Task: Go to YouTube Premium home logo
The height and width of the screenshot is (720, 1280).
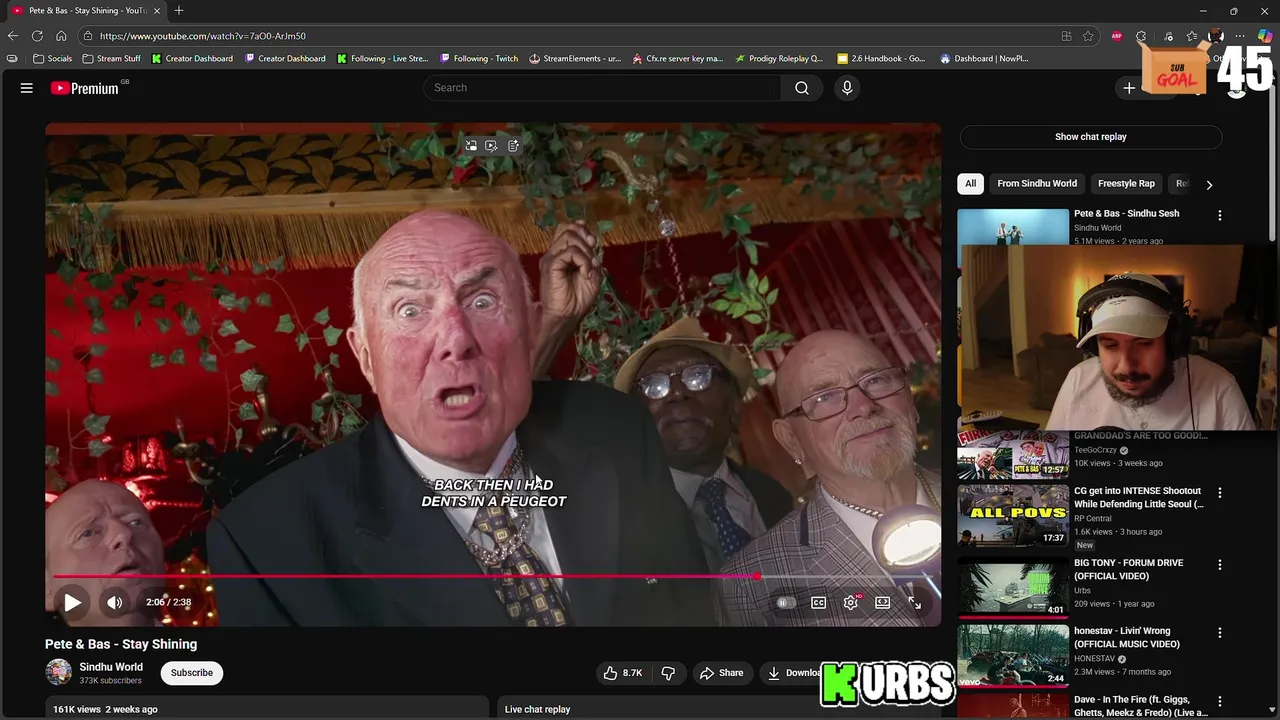Action: pyautogui.click(x=85, y=88)
